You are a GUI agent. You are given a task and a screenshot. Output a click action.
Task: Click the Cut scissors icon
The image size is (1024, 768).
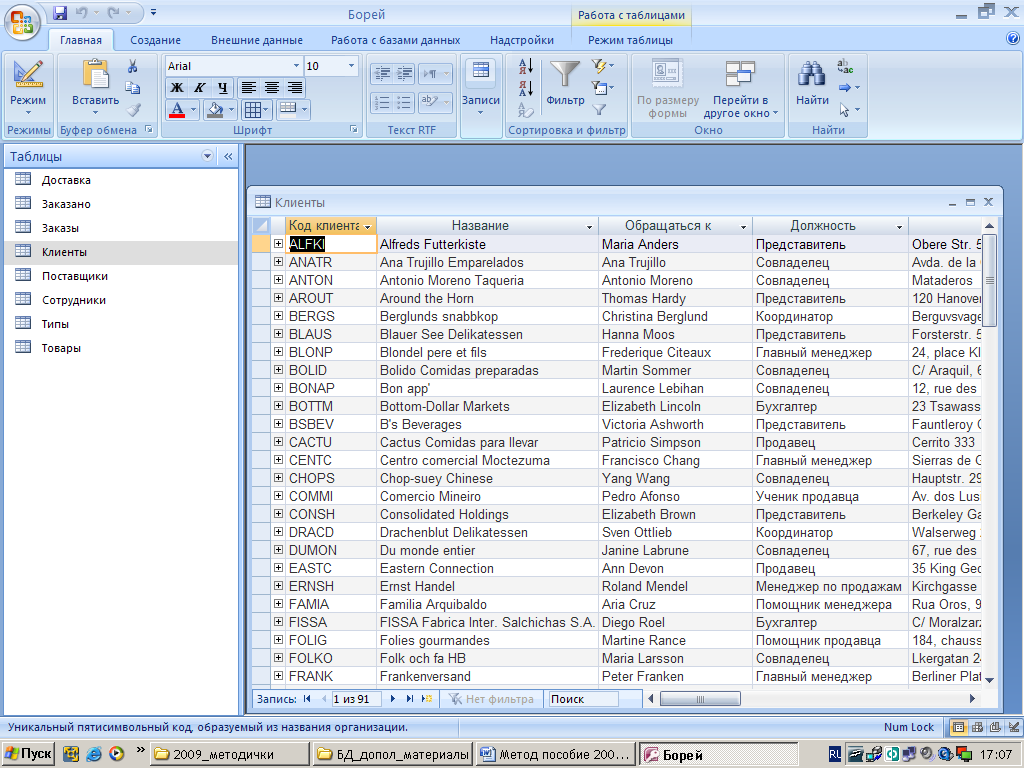[133, 66]
